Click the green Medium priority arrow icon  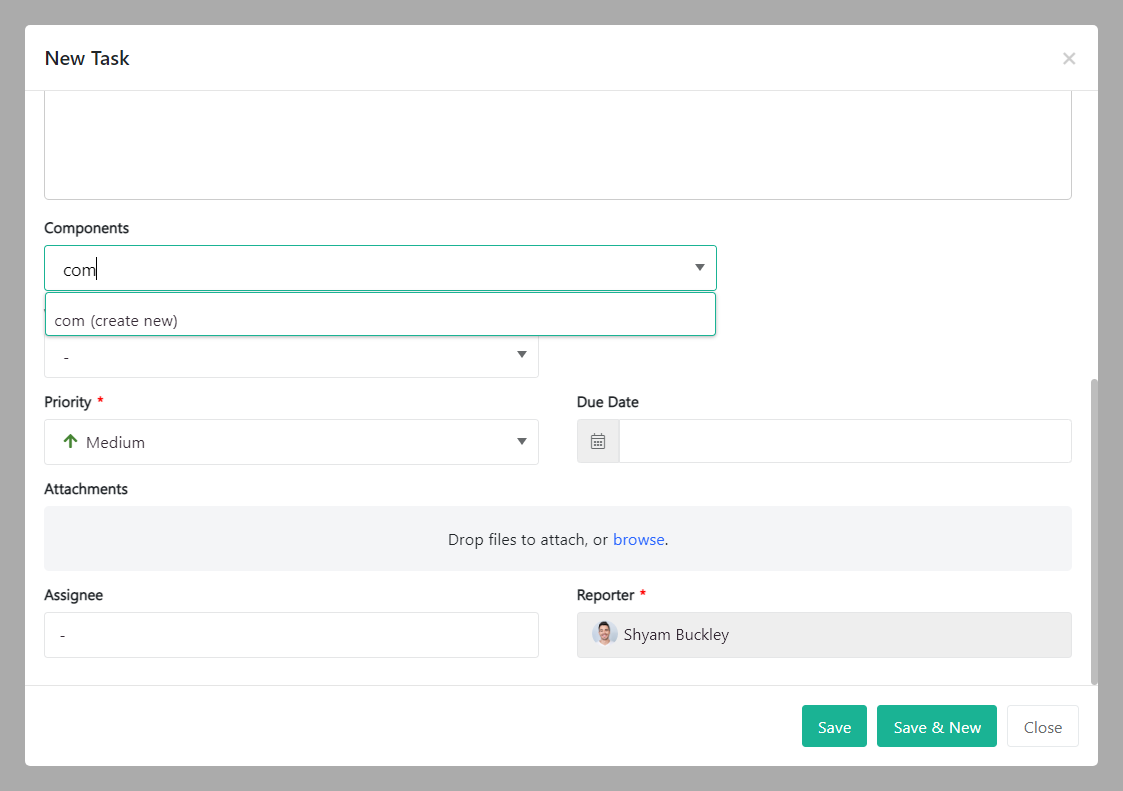coord(70,442)
